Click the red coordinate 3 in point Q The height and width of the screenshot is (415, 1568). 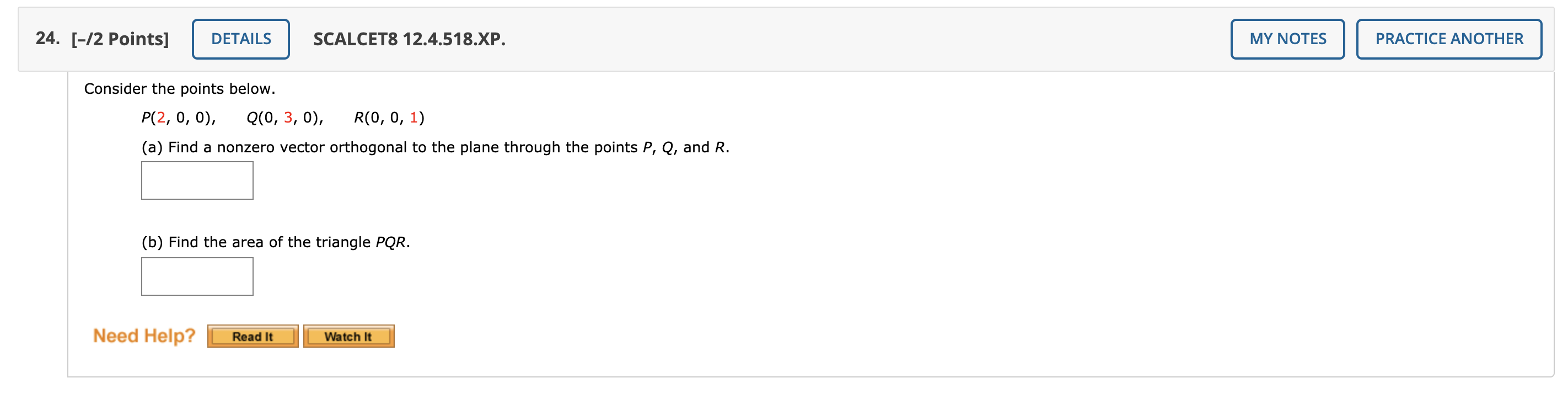[287, 117]
